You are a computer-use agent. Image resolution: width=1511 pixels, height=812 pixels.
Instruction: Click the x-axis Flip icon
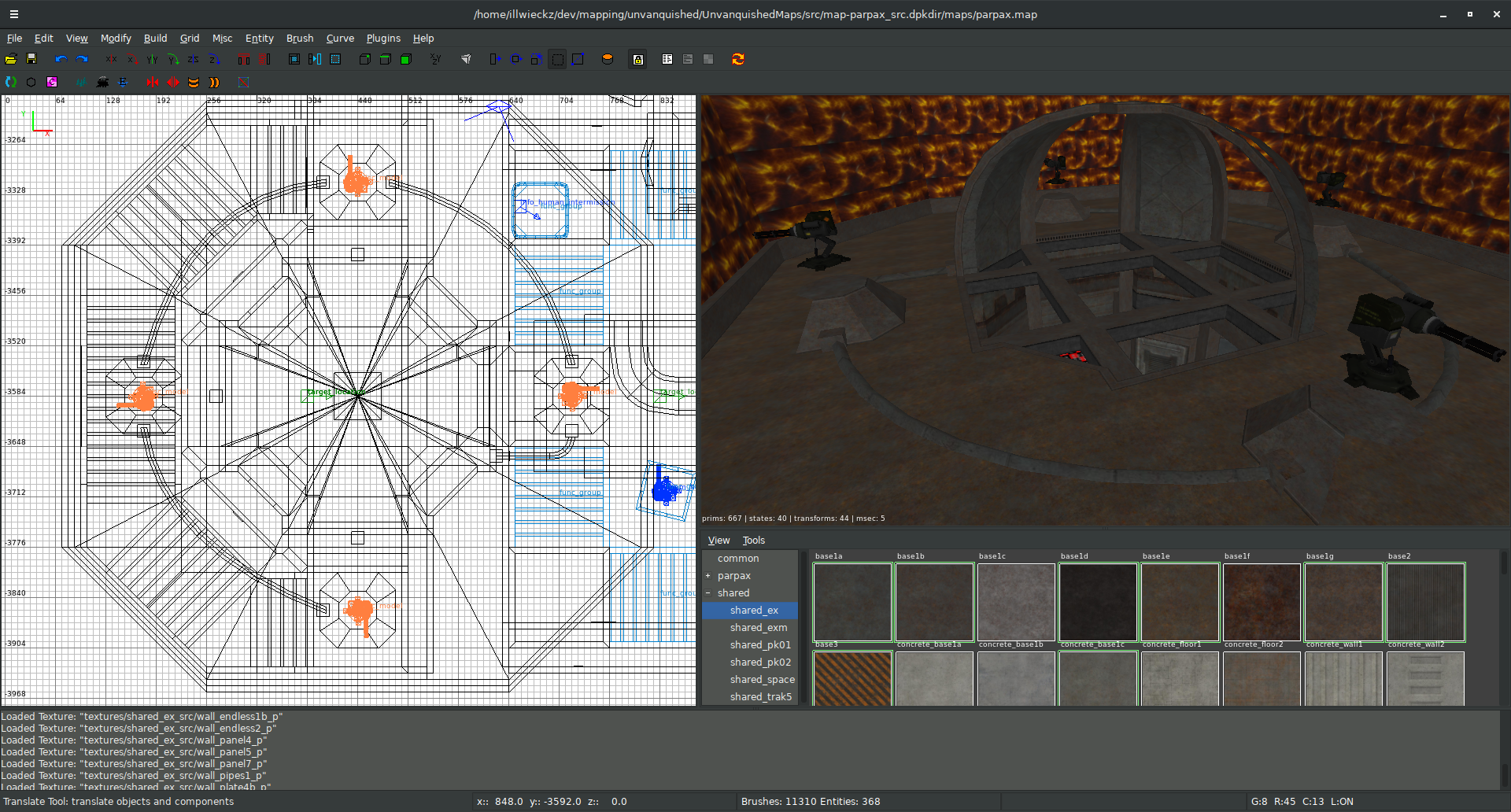pyautogui.click(x=111, y=59)
